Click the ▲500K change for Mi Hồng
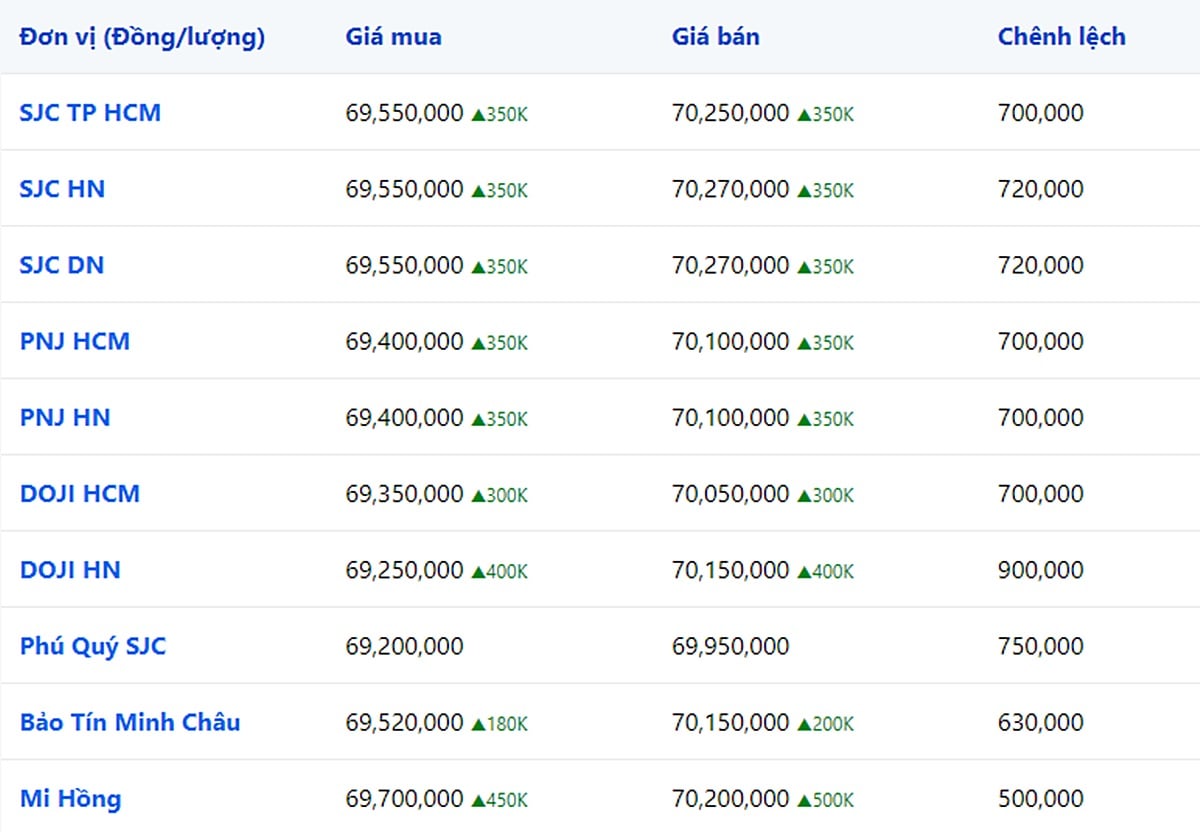Image resolution: width=1200 pixels, height=832 pixels. [x=826, y=800]
